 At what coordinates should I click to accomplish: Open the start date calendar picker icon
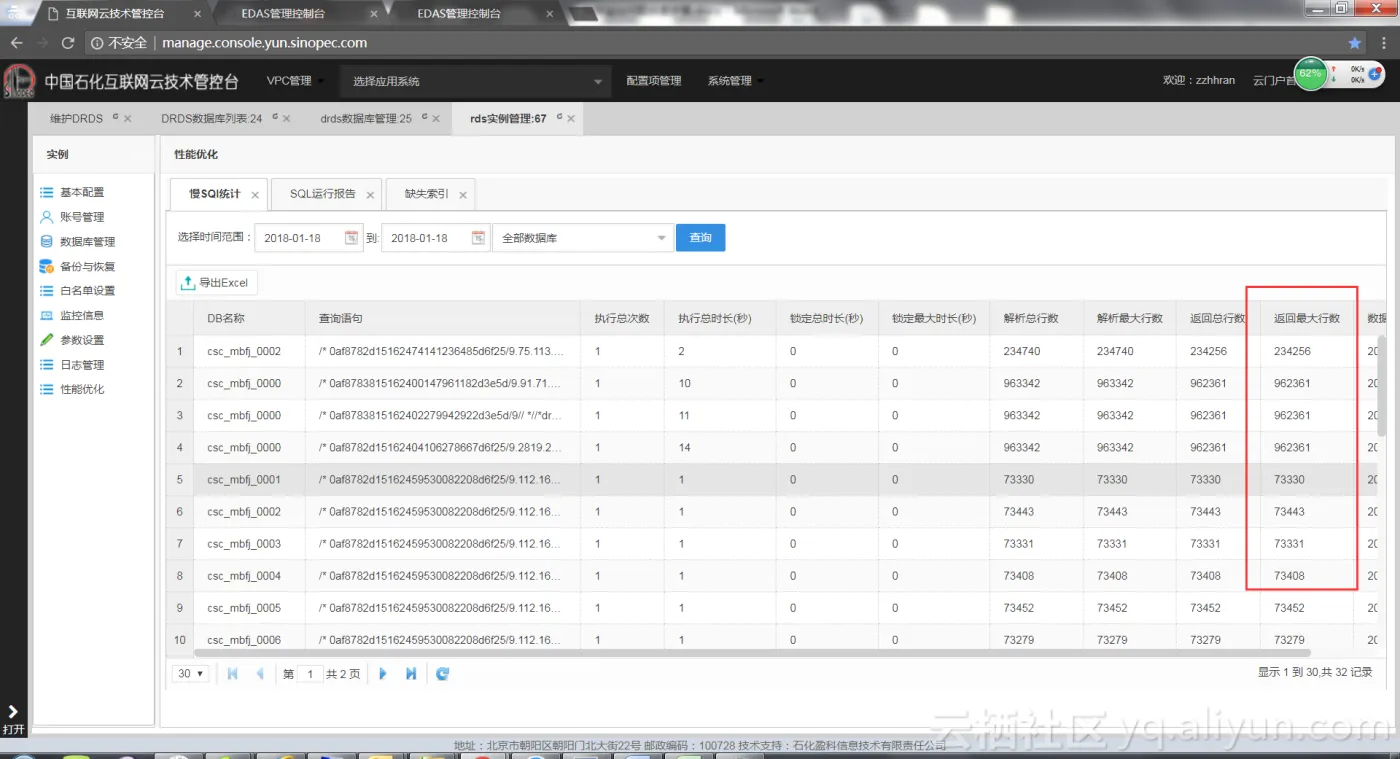point(351,238)
